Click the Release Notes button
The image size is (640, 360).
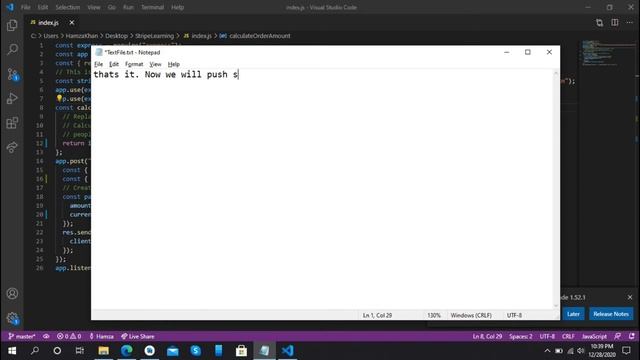click(x=611, y=314)
